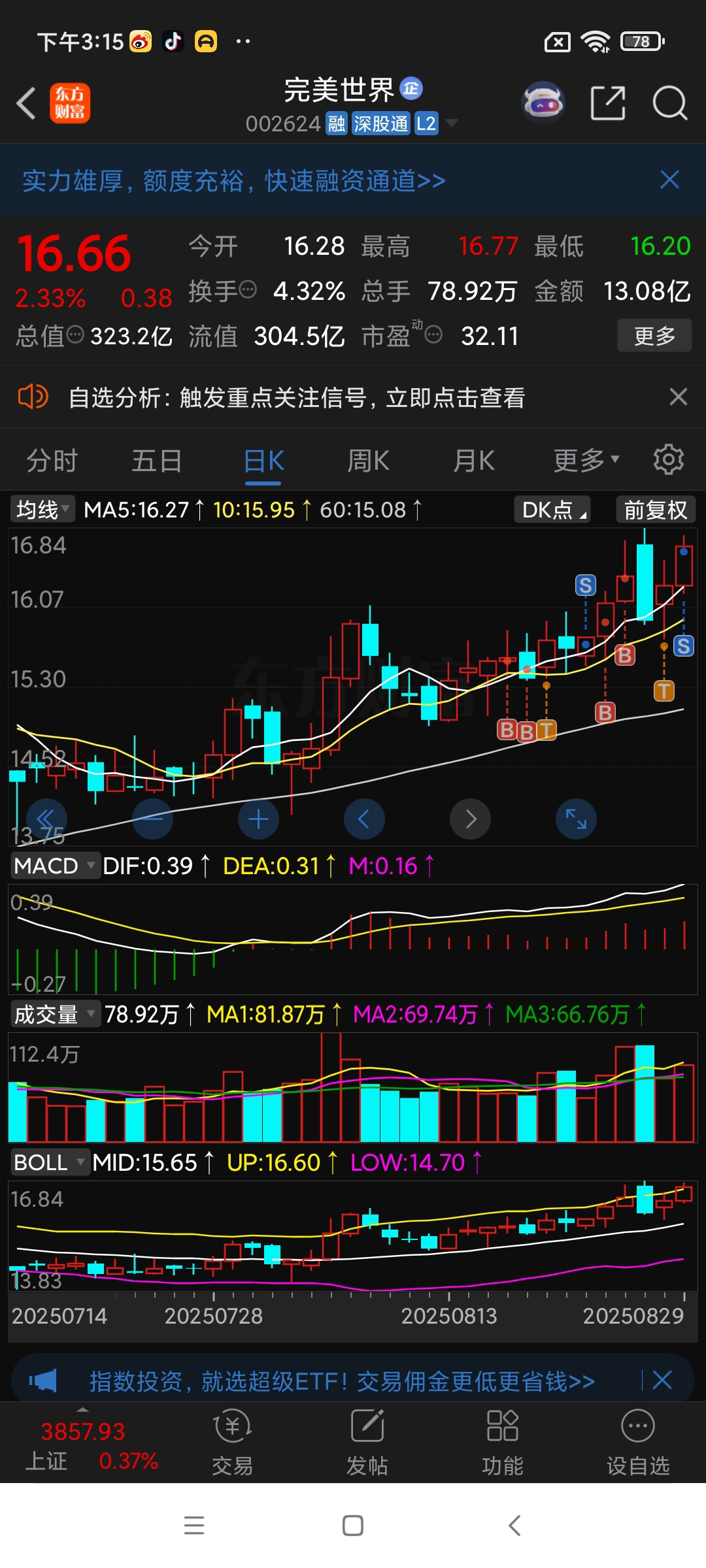Screen dimensions: 706x1568
Task: Open stock search magnifier
Action: click(x=670, y=103)
